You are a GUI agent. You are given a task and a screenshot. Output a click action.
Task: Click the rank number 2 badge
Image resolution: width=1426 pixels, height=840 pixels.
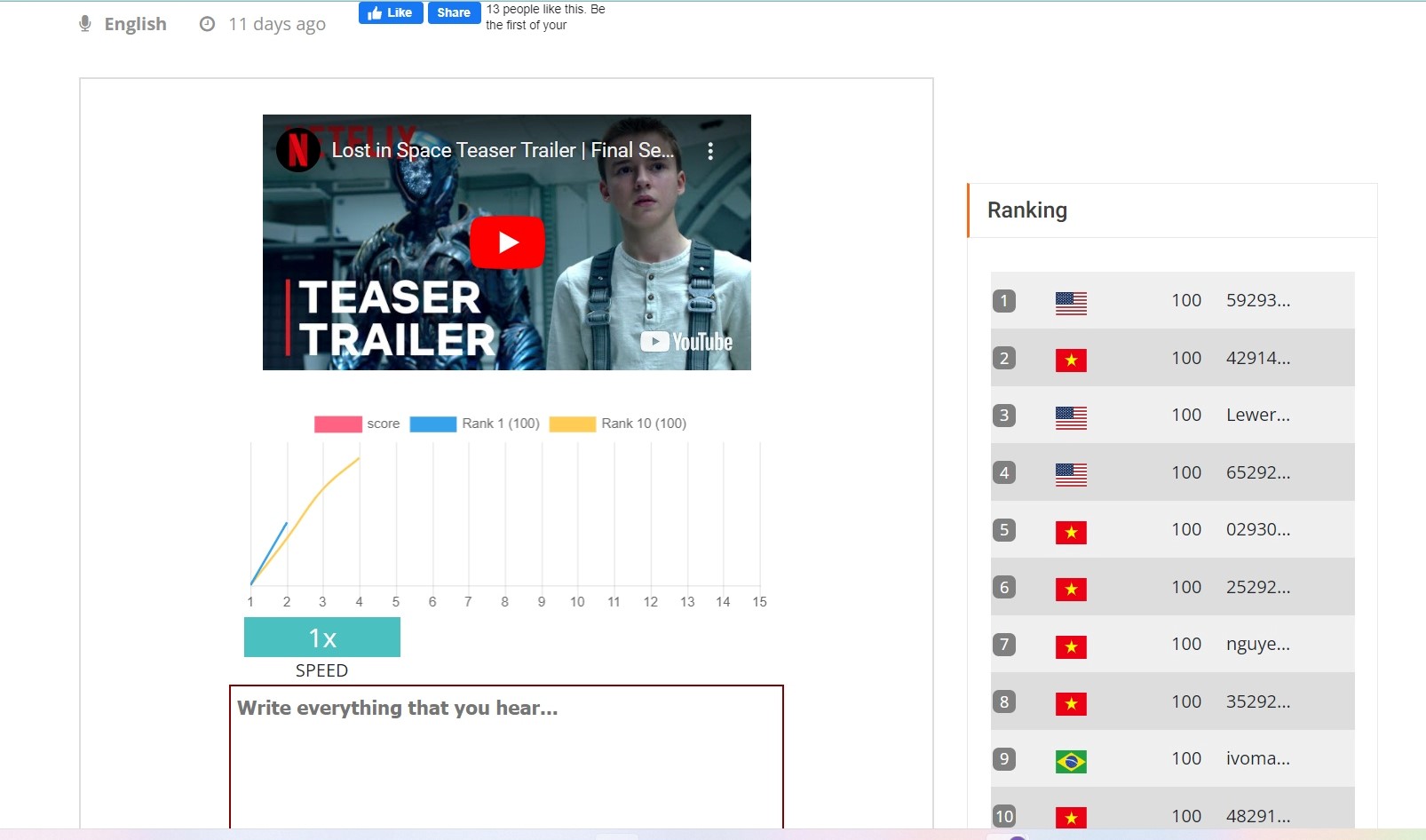(1004, 358)
